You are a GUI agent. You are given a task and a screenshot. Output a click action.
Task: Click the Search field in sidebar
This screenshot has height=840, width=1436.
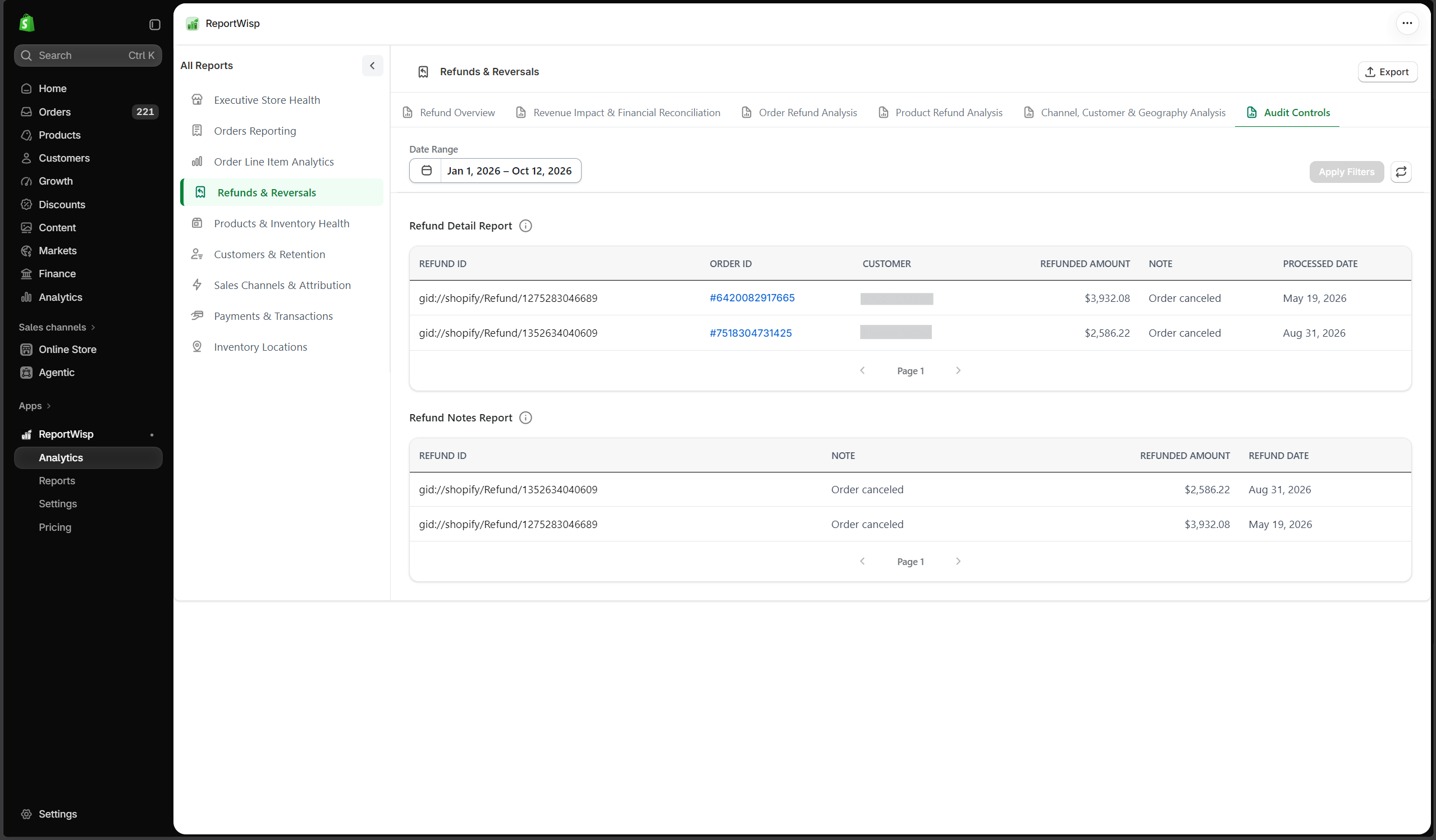tap(88, 55)
